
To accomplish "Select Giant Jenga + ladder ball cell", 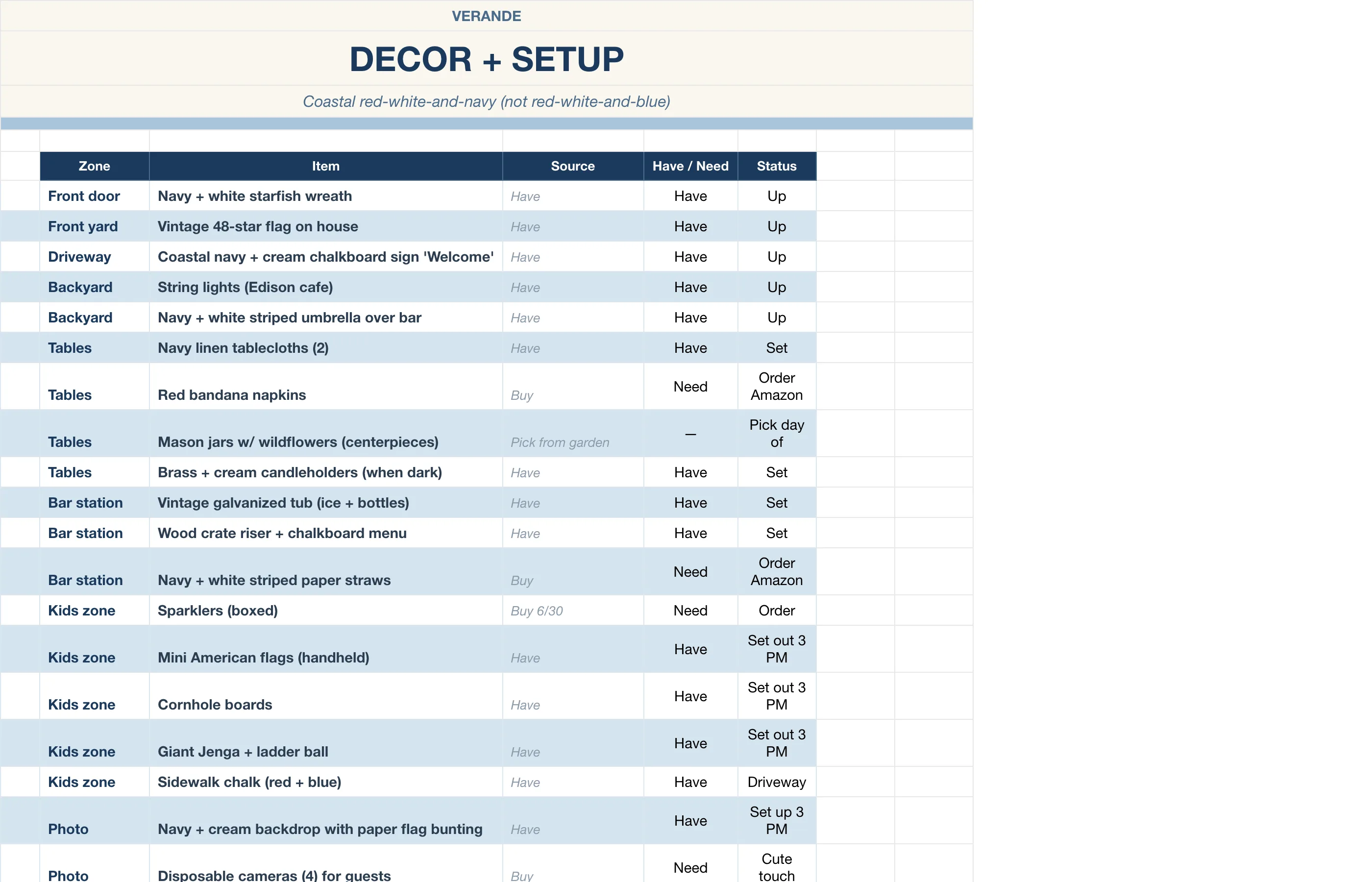I will point(326,743).
